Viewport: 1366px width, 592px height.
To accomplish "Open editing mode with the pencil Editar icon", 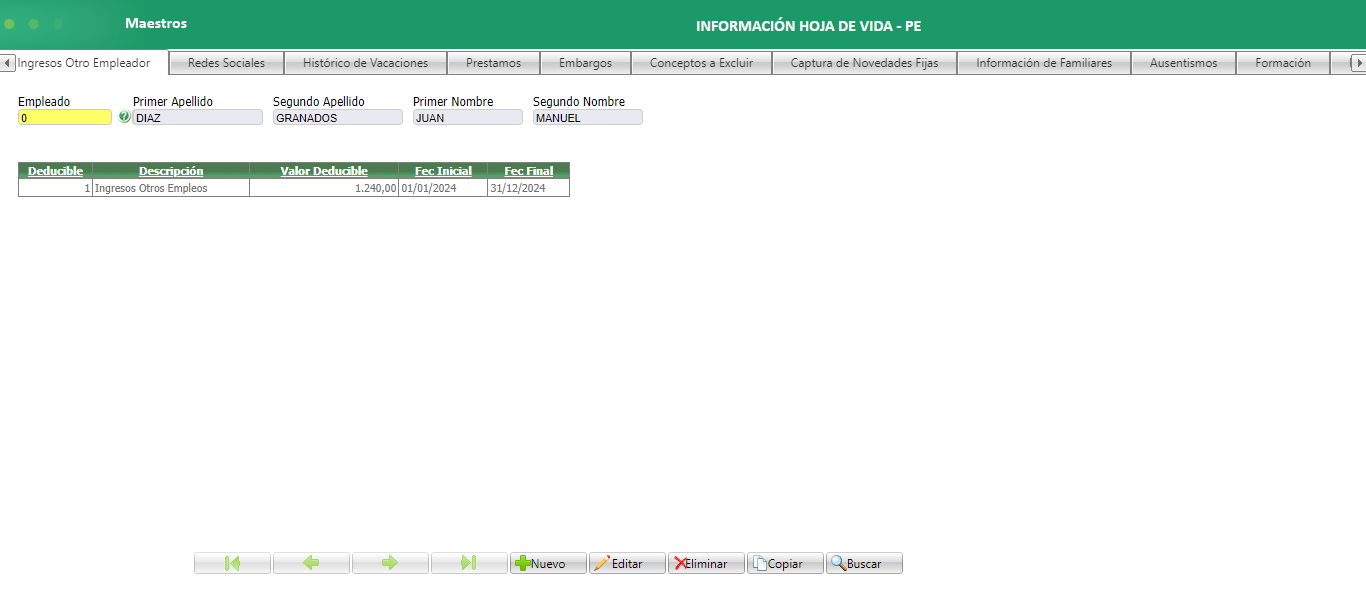I will [x=626, y=563].
